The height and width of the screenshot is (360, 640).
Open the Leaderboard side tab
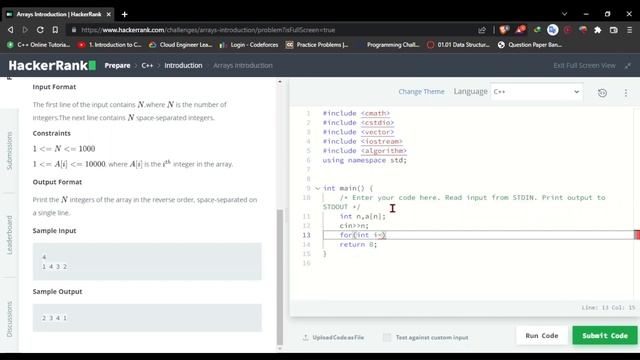(x=9, y=235)
